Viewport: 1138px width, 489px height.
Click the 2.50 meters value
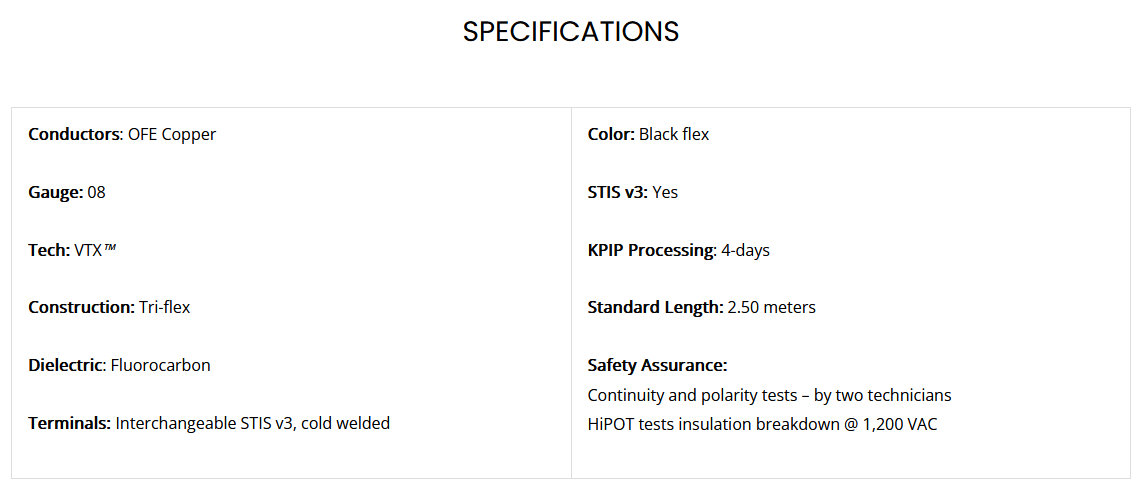point(771,307)
